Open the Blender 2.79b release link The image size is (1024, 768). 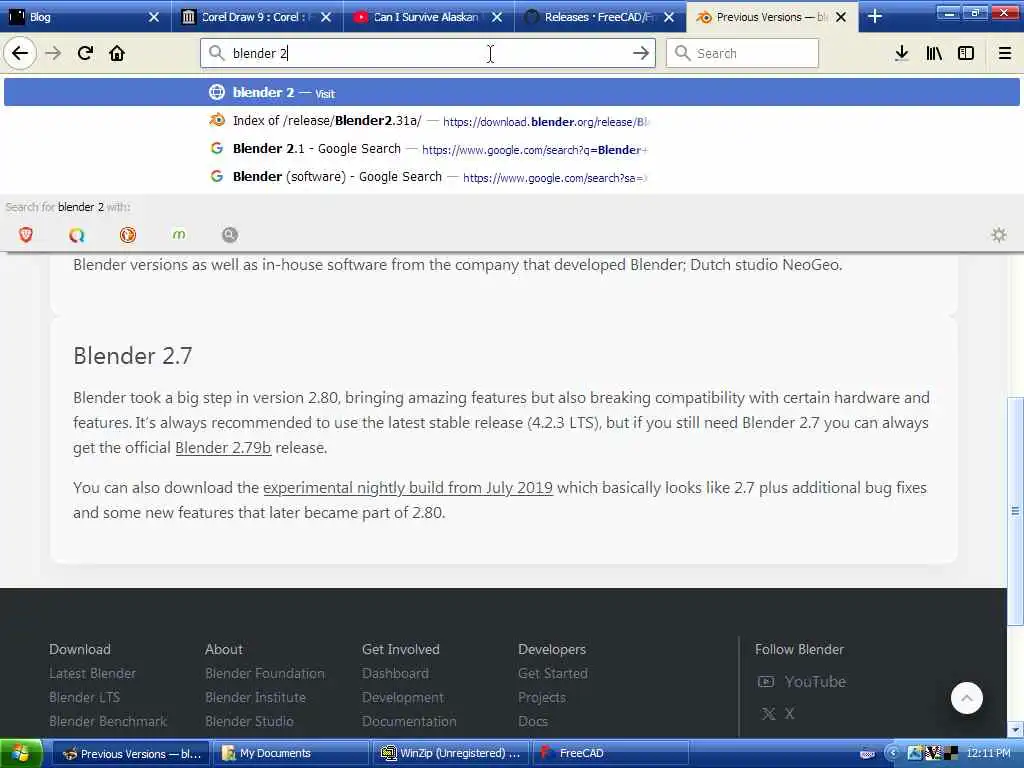pos(223,448)
